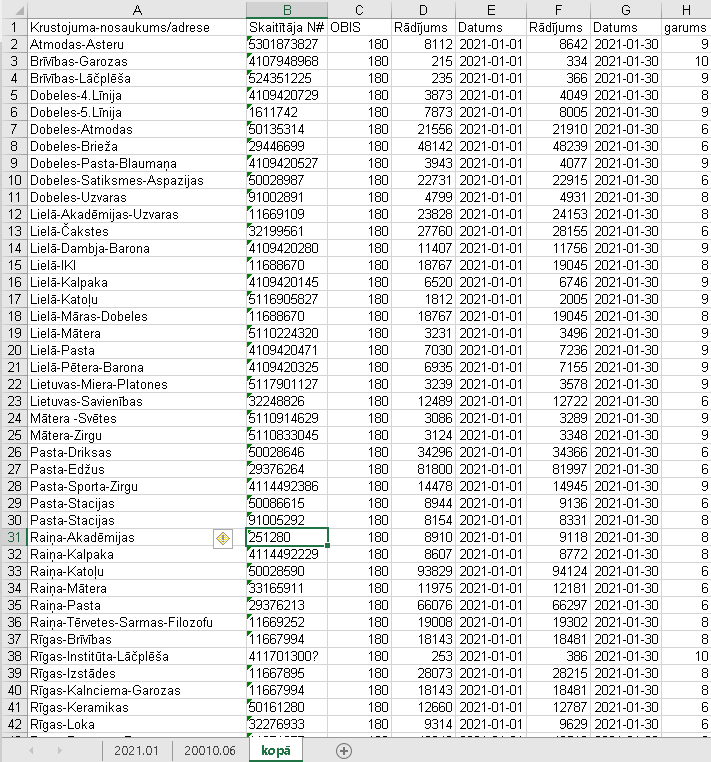711x762 pixels.
Task: Select entire row 2 via its header
Action: [x=13, y=45]
